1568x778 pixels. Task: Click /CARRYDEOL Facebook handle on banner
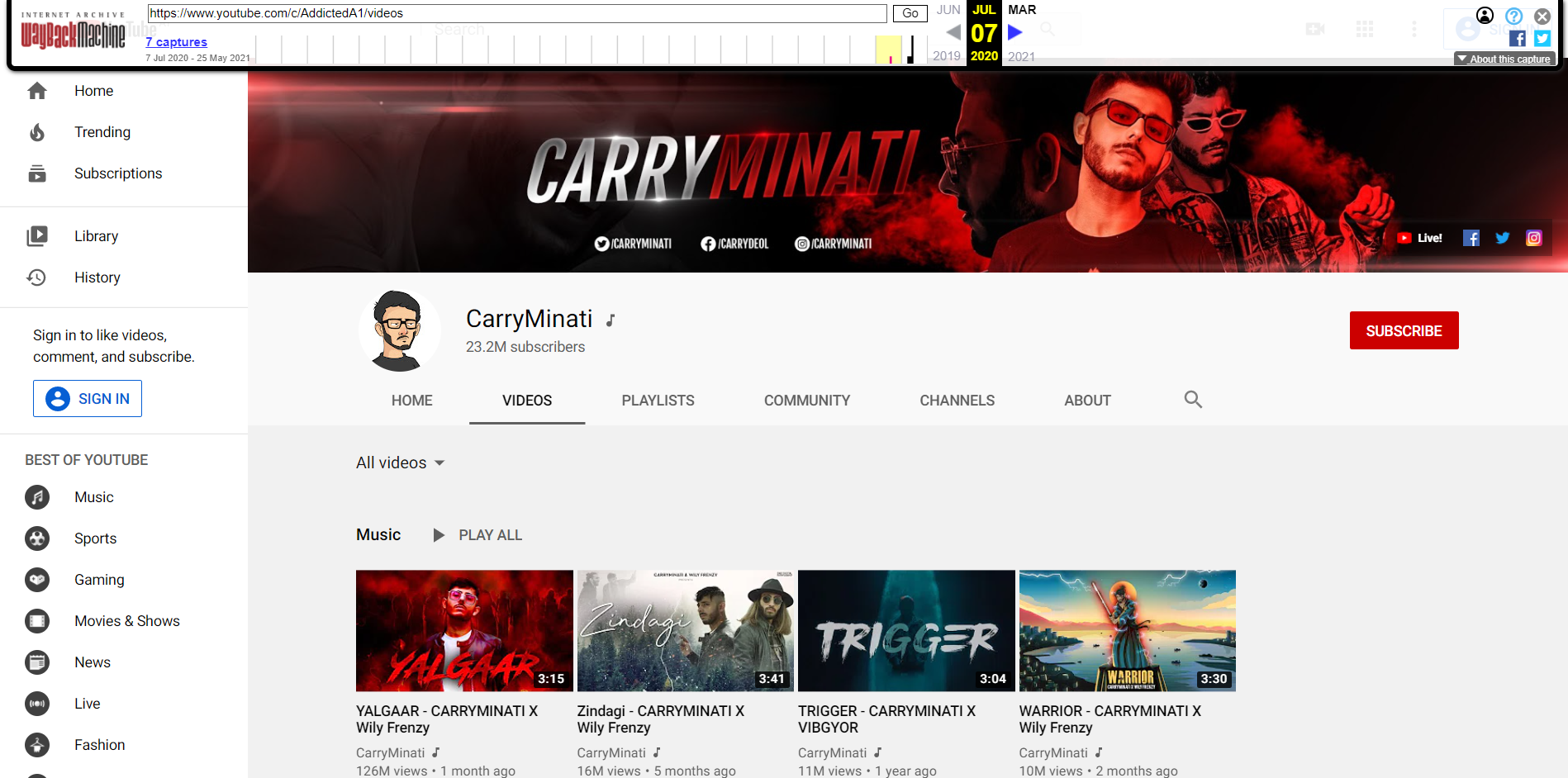[734, 244]
